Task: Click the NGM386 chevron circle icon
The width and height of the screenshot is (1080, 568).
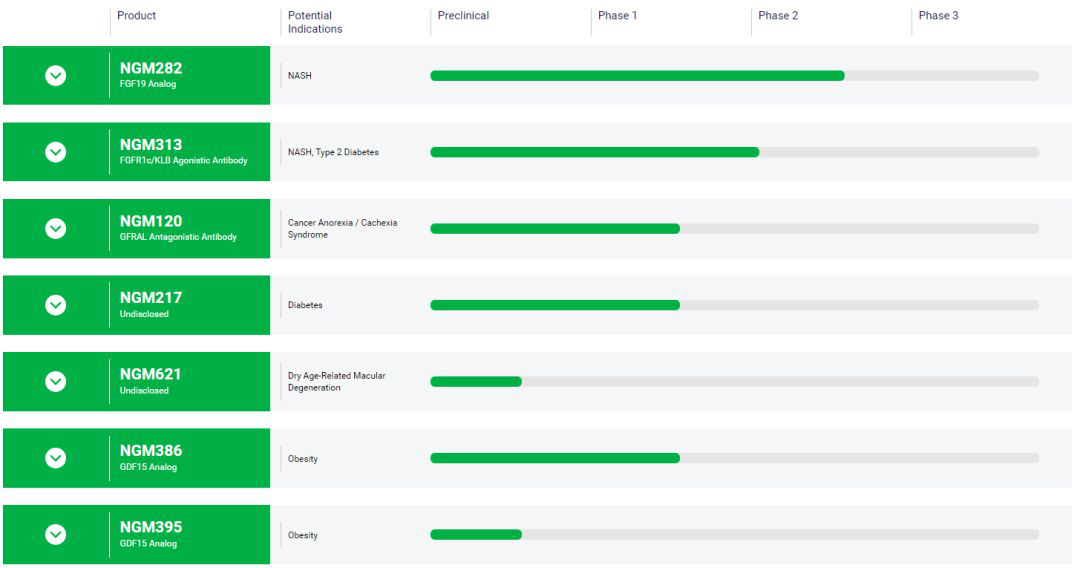Action: pos(56,458)
